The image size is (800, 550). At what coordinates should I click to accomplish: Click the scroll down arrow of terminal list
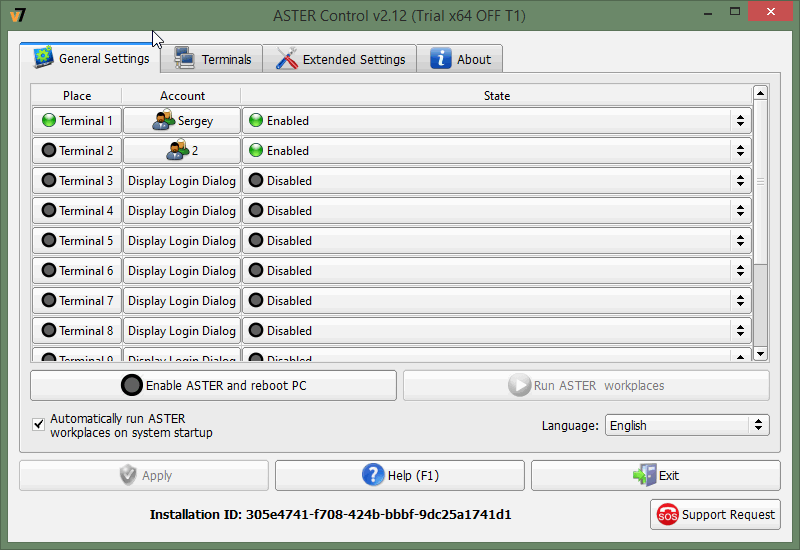(x=760, y=354)
